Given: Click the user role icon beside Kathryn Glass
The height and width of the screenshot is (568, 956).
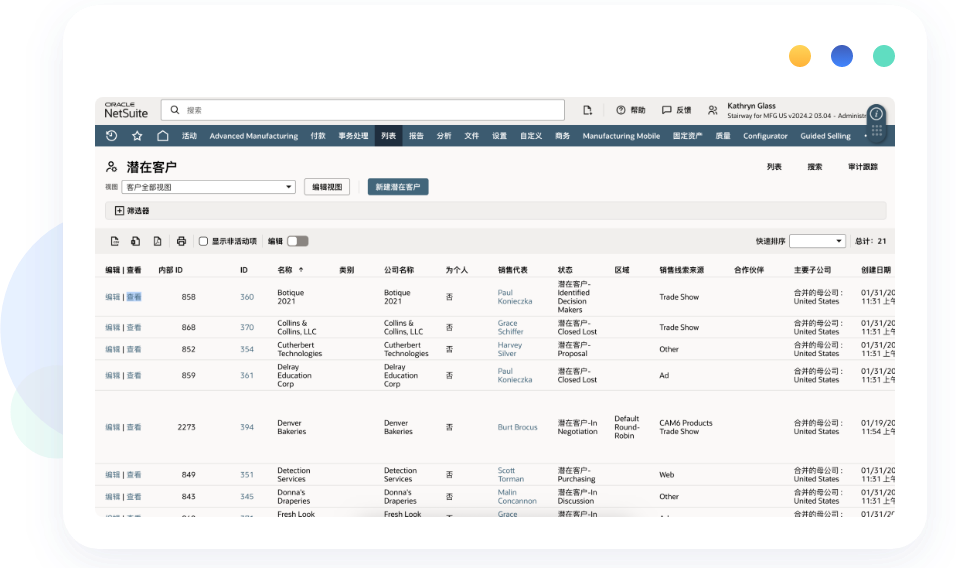Looking at the screenshot, I should click(x=713, y=110).
